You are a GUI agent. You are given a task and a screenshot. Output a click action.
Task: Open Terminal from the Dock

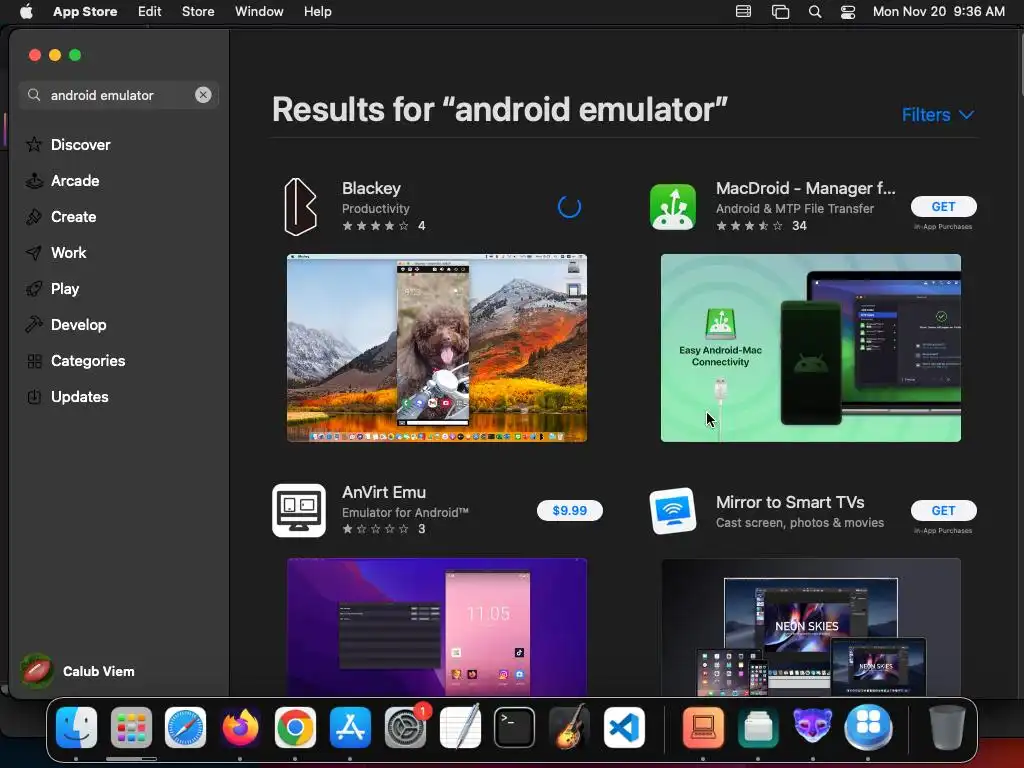pyautogui.click(x=515, y=728)
